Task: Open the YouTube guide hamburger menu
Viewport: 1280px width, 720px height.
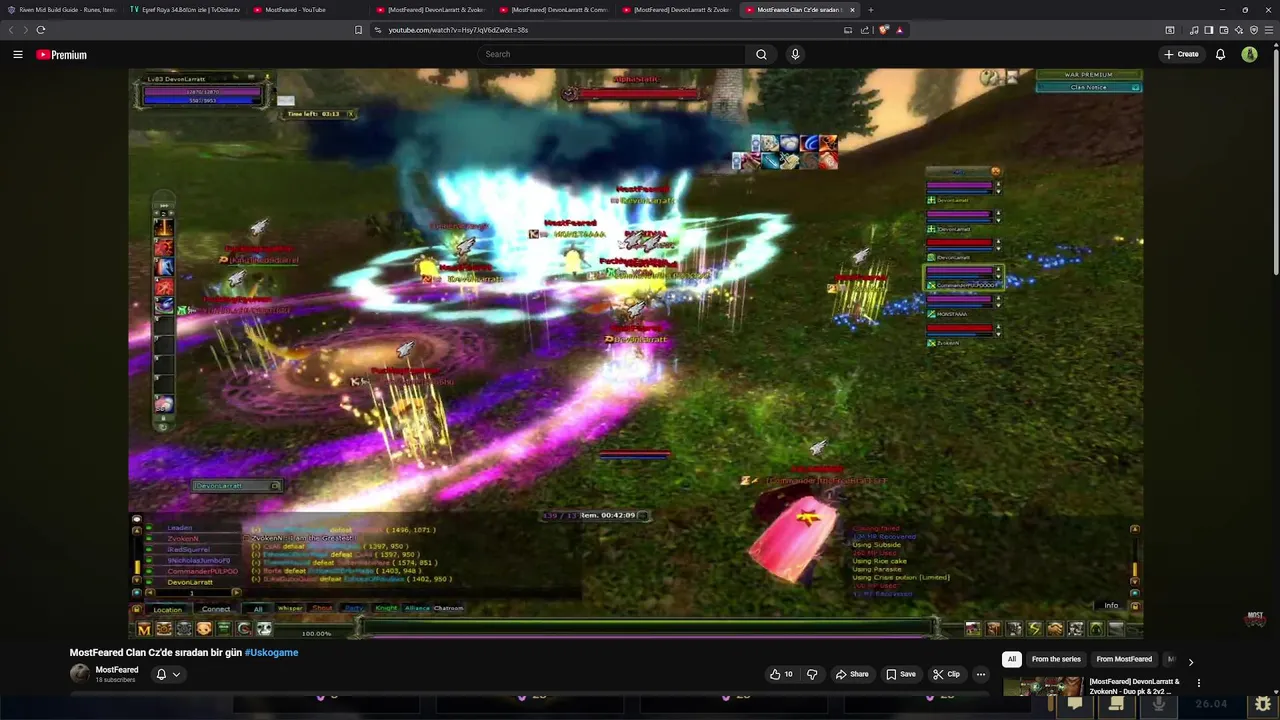Action: click(18, 55)
